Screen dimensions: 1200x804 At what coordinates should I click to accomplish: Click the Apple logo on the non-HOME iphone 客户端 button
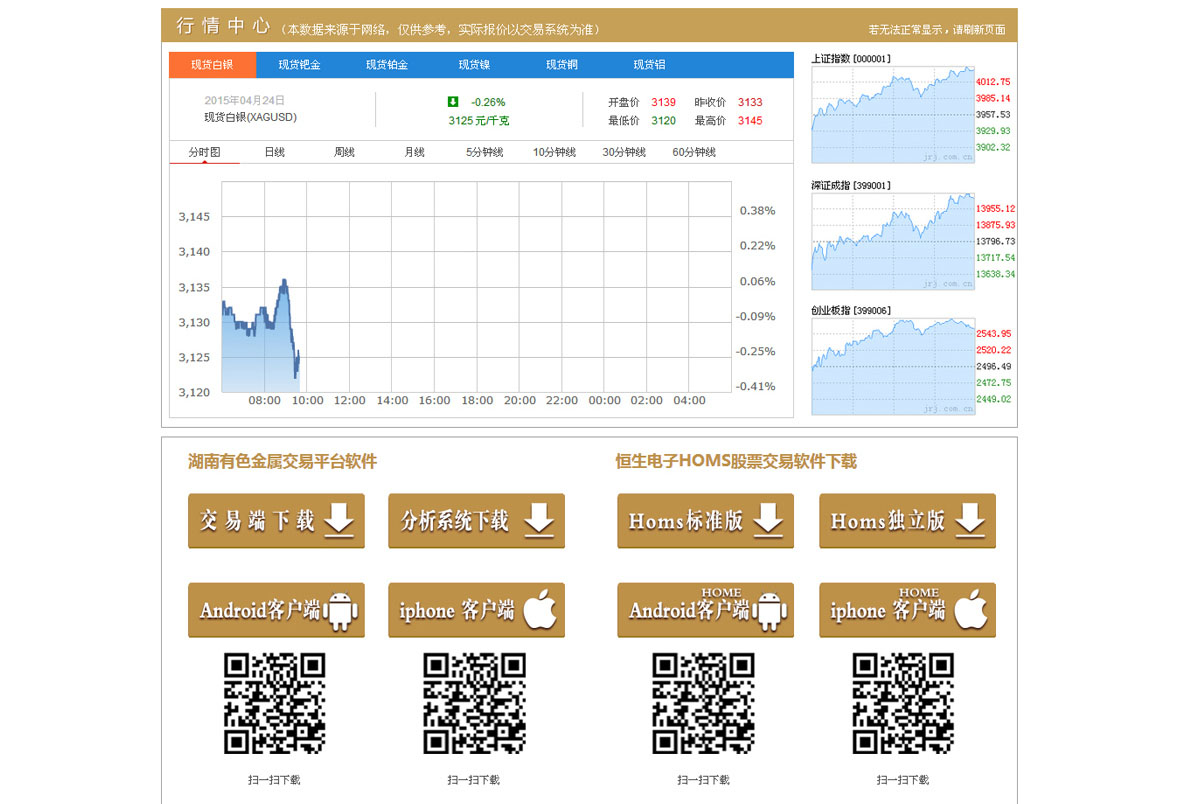(539, 609)
